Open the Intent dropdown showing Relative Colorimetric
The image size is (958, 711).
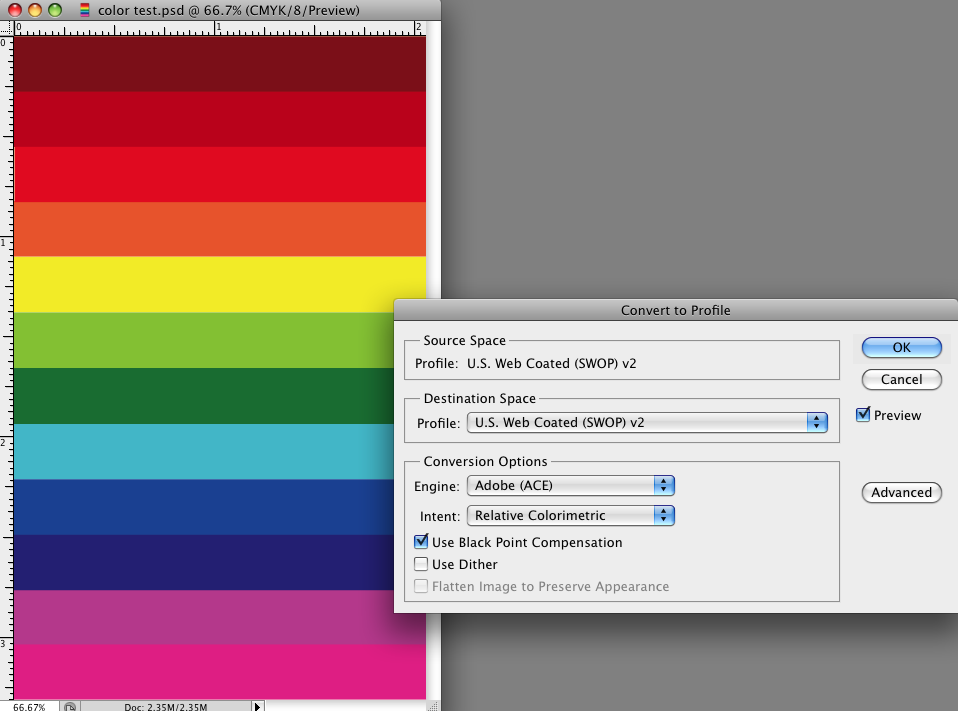(571, 516)
